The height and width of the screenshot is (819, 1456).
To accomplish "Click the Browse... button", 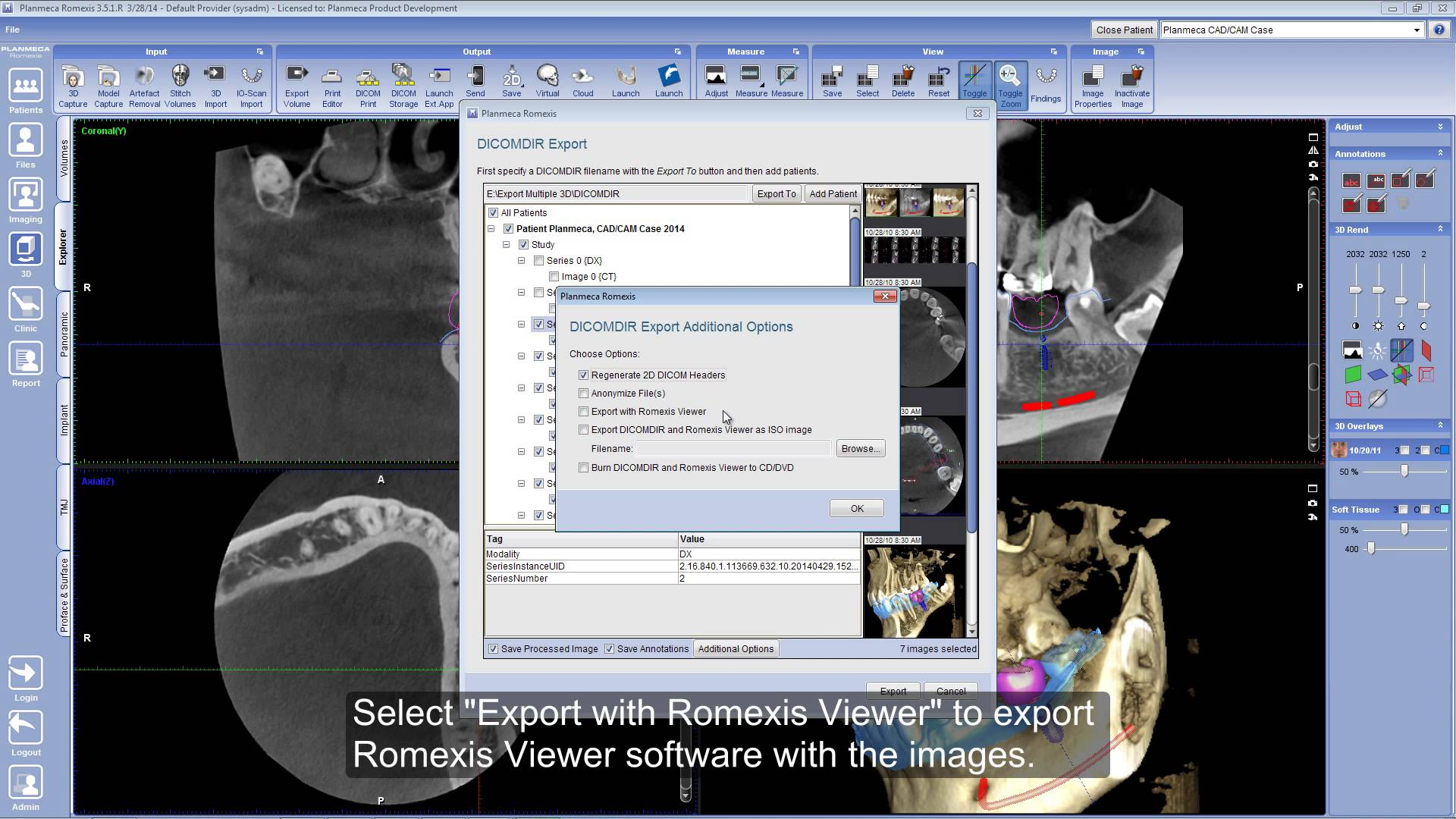I will click(860, 449).
